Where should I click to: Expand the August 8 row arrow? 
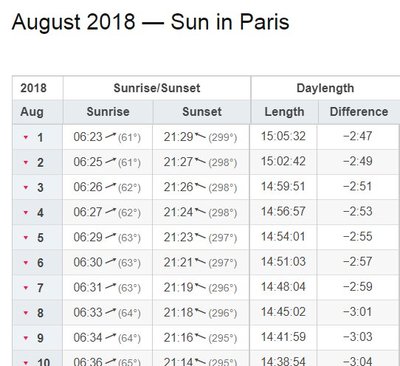click(x=26, y=313)
